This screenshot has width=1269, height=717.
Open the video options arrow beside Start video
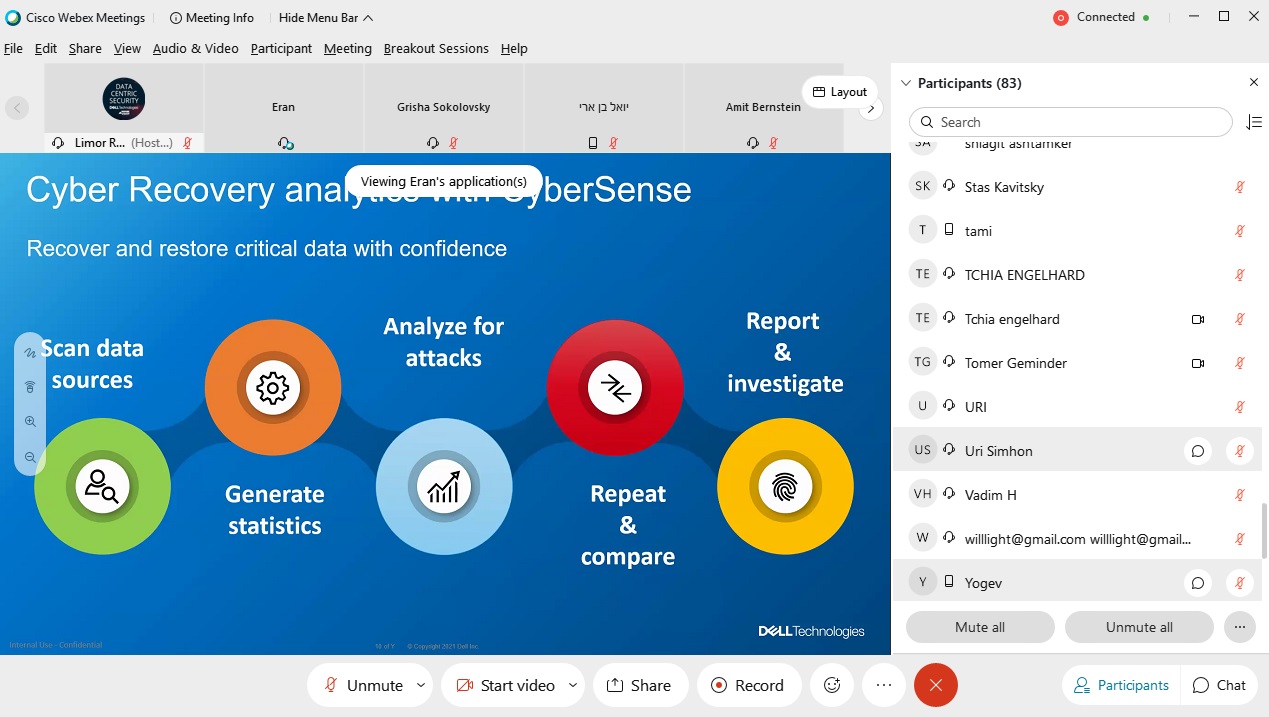point(573,685)
